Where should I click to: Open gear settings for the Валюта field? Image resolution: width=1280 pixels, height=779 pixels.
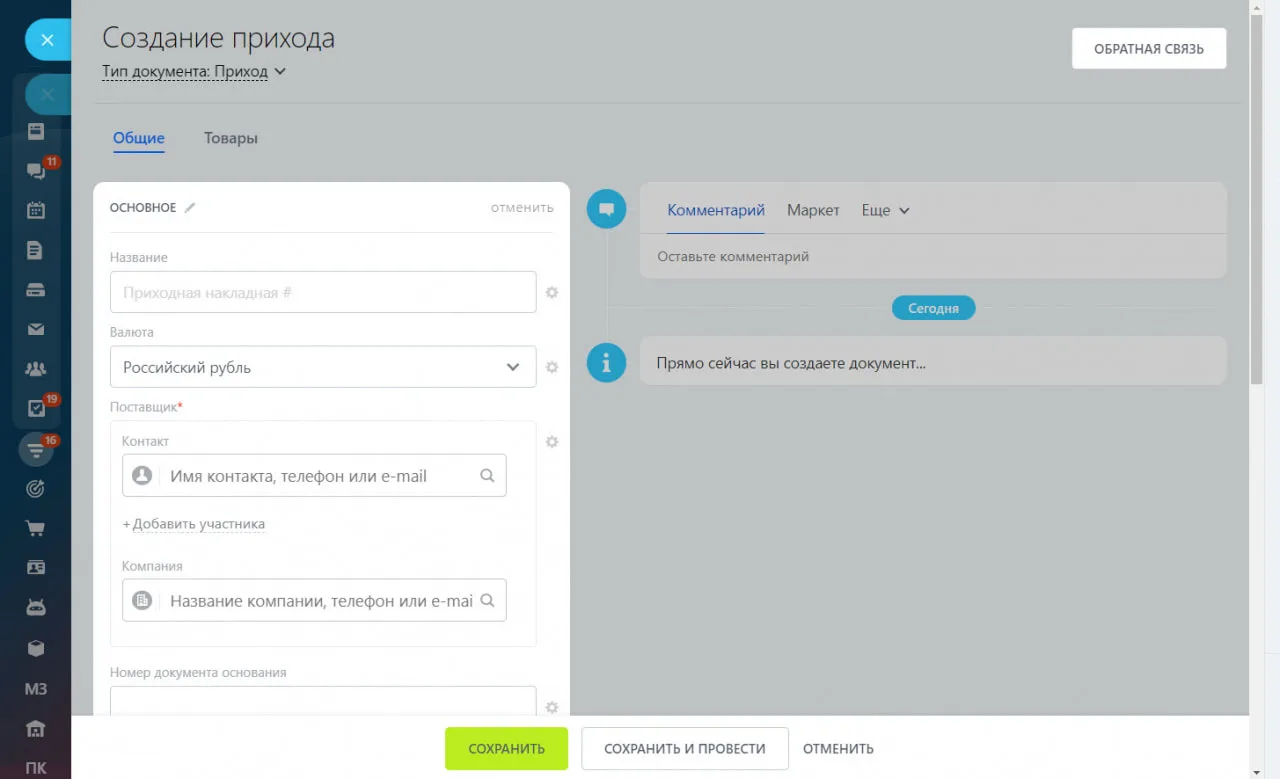pos(551,367)
